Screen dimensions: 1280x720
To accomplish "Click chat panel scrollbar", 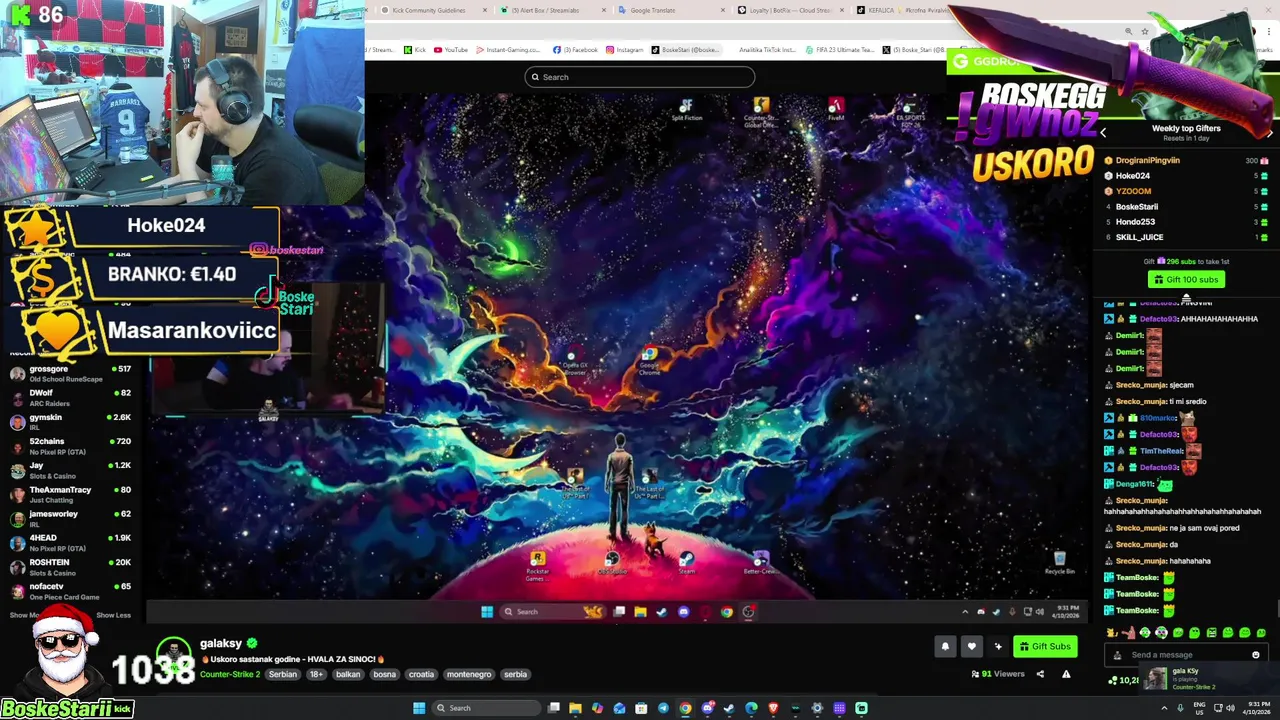I will [1277, 608].
